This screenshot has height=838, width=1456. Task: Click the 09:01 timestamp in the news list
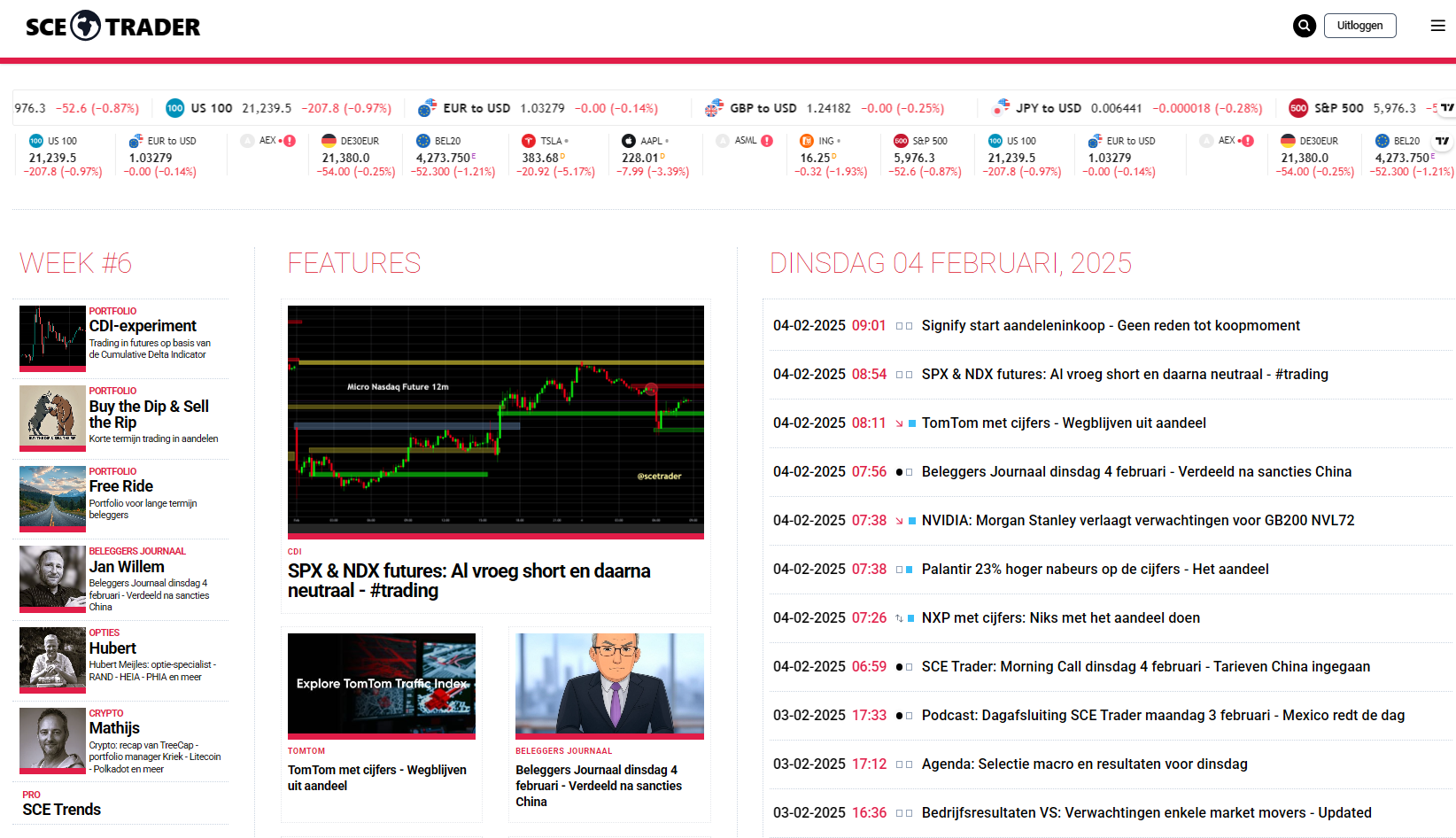click(869, 326)
